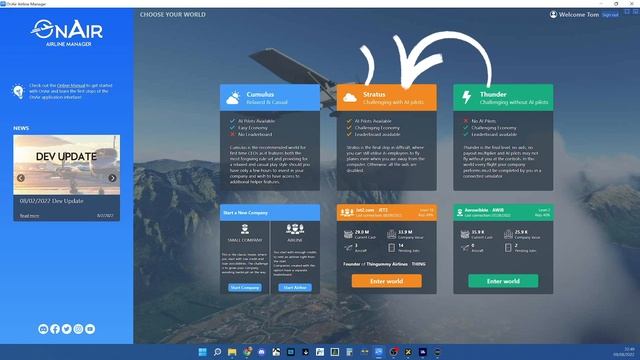Image resolution: width=640 pixels, height=360 pixels.
Task: Click the CHOOSE YOUR WORLD heading
Action: click(173, 14)
